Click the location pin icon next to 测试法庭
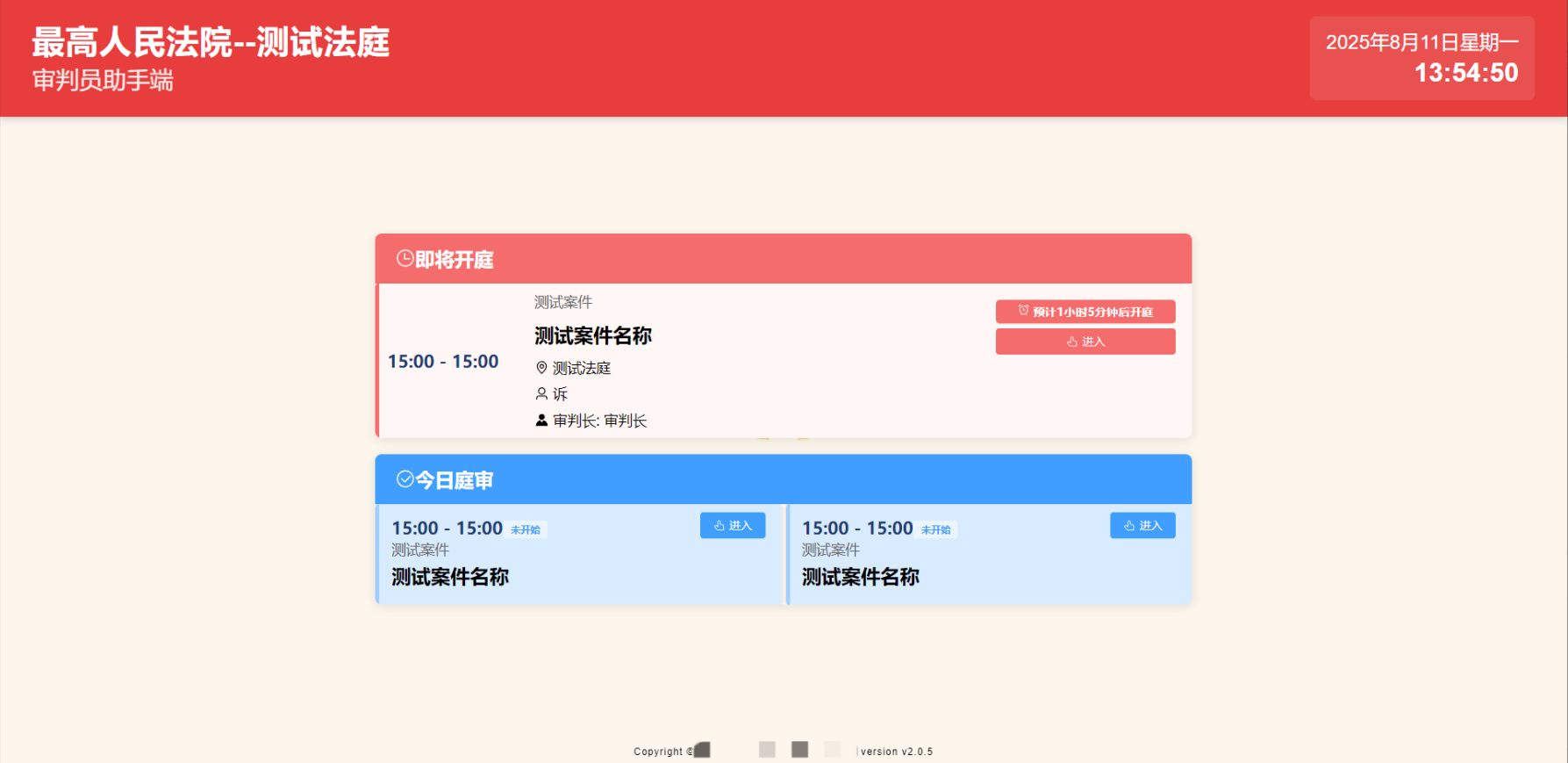The image size is (1568, 763). [x=541, y=368]
